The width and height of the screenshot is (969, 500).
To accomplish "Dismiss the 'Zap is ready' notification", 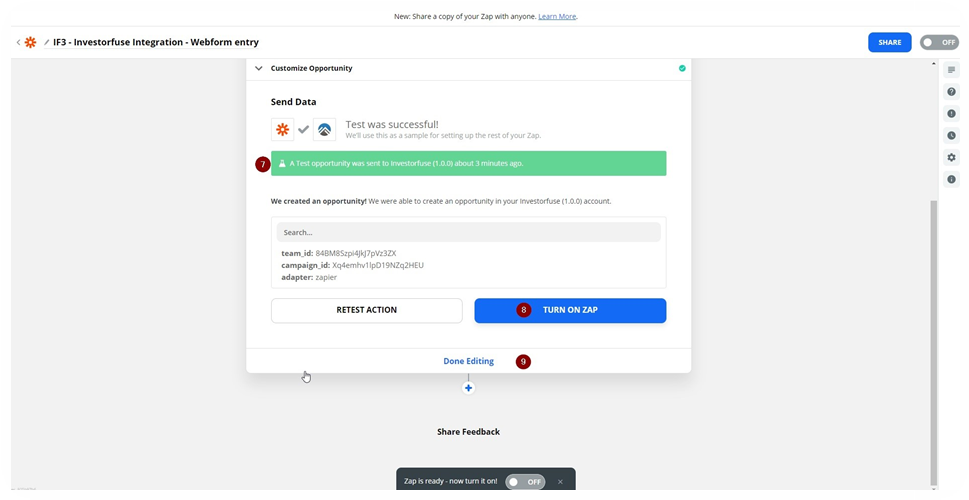I will (x=561, y=481).
